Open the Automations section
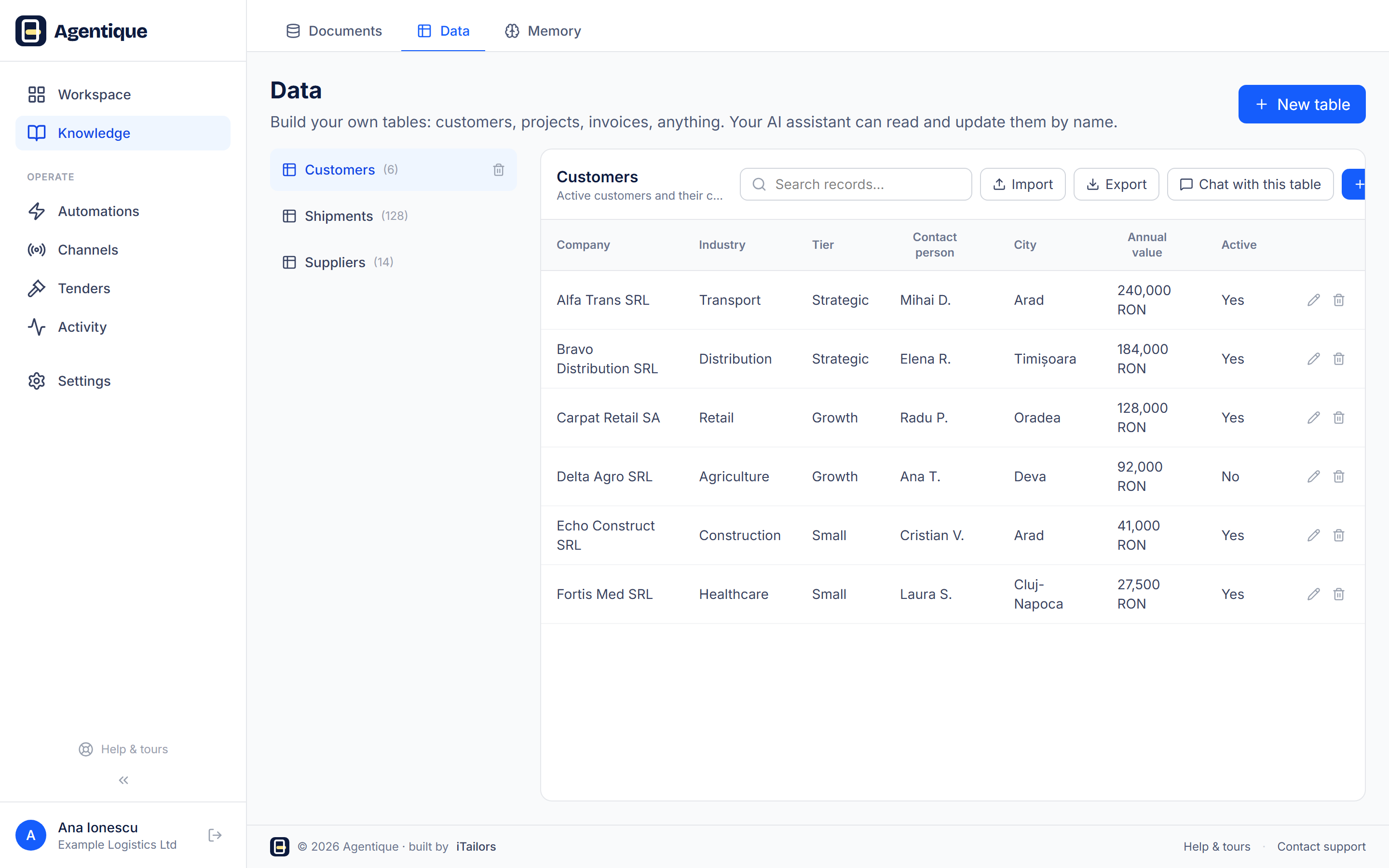Screen dimensions: 1389x868 click(x=123, y=211)
